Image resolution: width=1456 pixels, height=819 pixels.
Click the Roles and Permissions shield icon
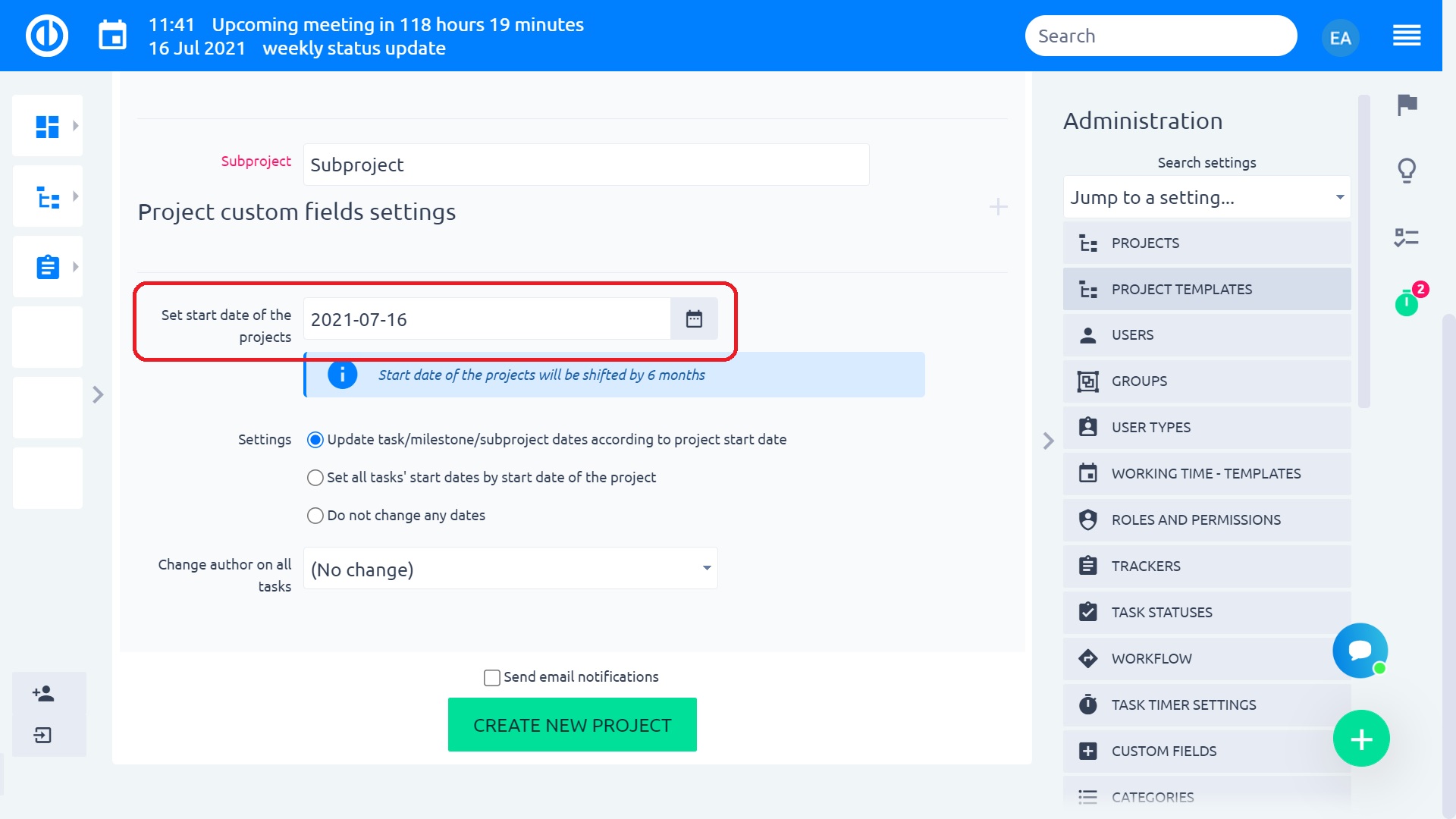pyautogui.click(x=1087, y=519)
